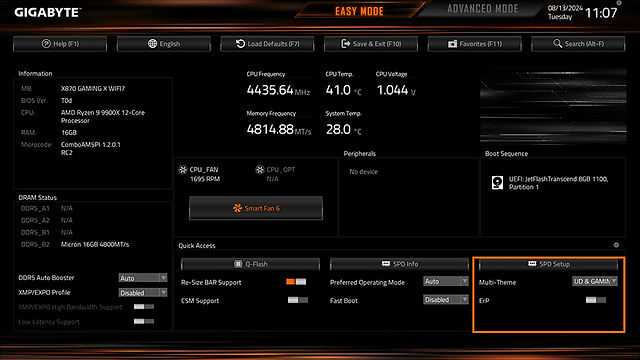Open Preferred Operating Mode dropdown
The height and width of the screenshot is (360, 640).
[446, 281]
